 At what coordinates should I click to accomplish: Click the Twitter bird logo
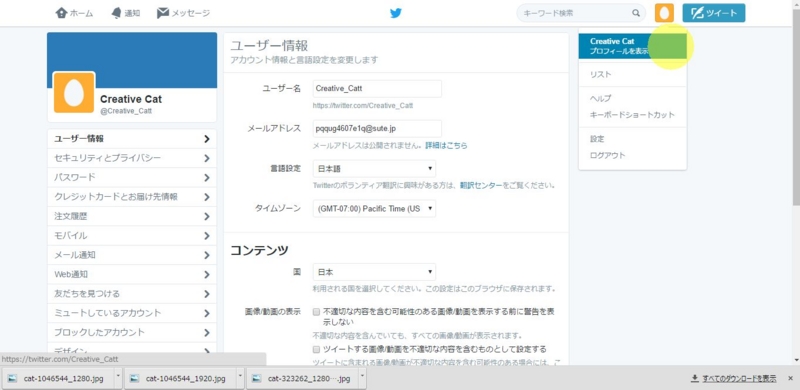tap(396, 13)
